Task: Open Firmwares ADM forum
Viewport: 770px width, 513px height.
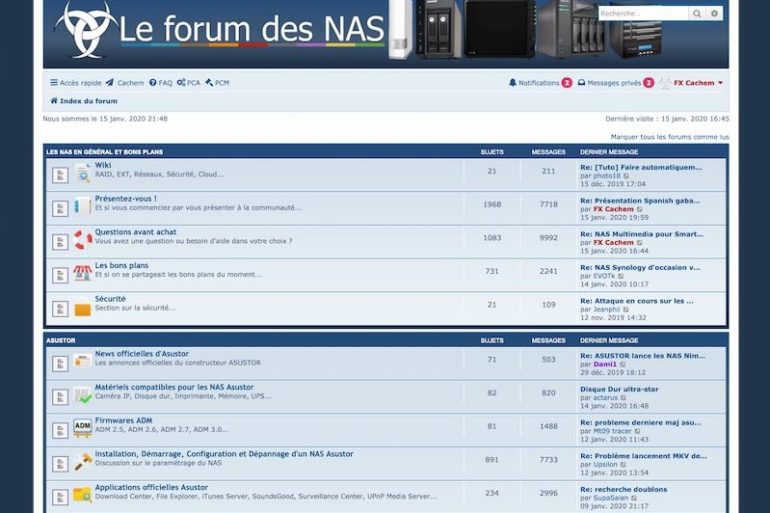Action: pyautogui.click(x=124, y=421)
